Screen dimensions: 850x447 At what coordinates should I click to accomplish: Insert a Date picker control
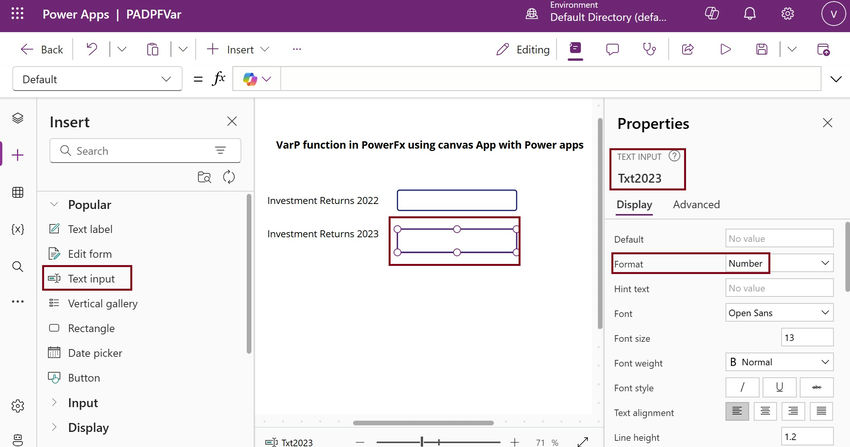[86, 353]
